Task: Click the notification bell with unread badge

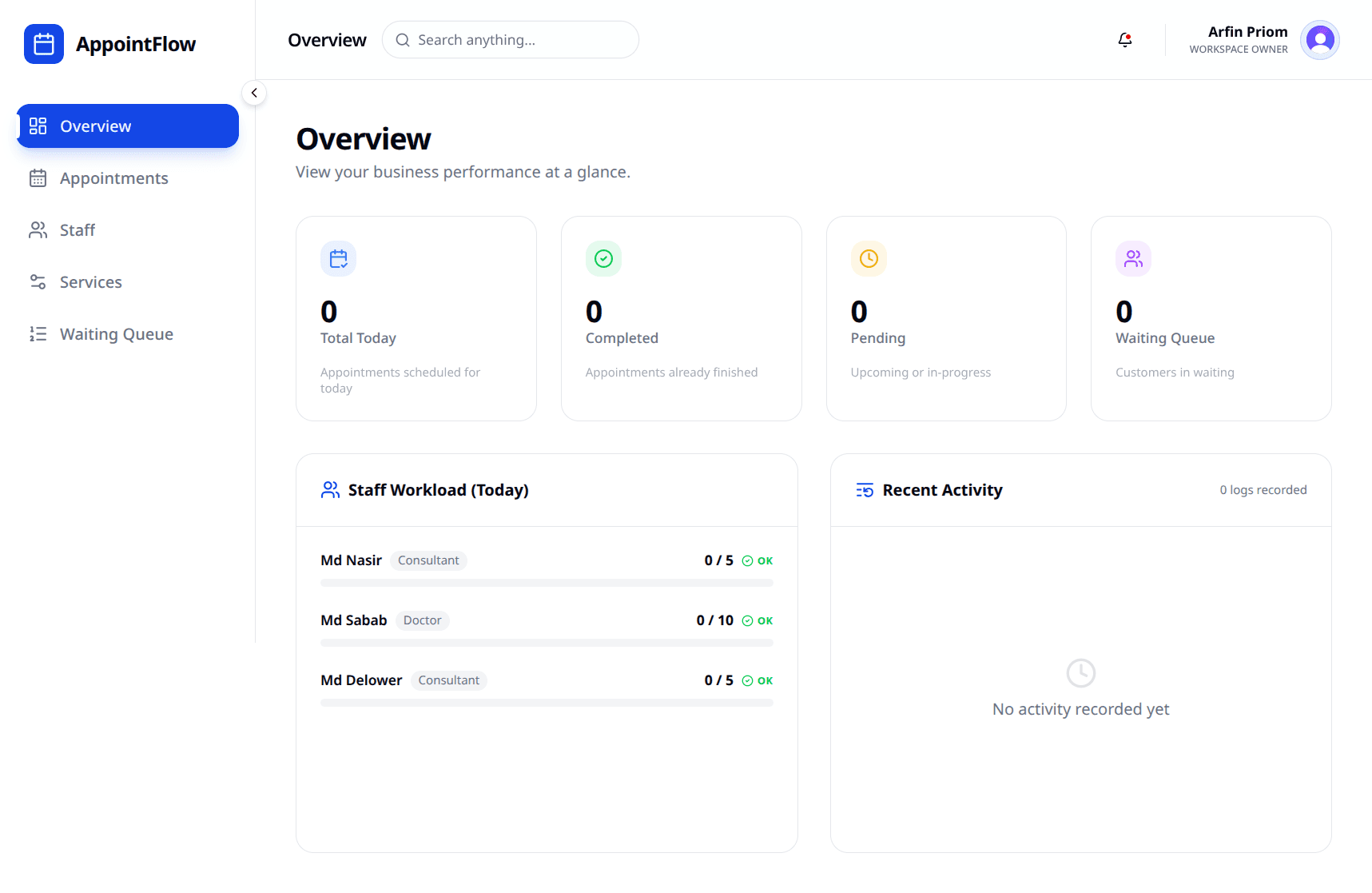Action: 1124,39
